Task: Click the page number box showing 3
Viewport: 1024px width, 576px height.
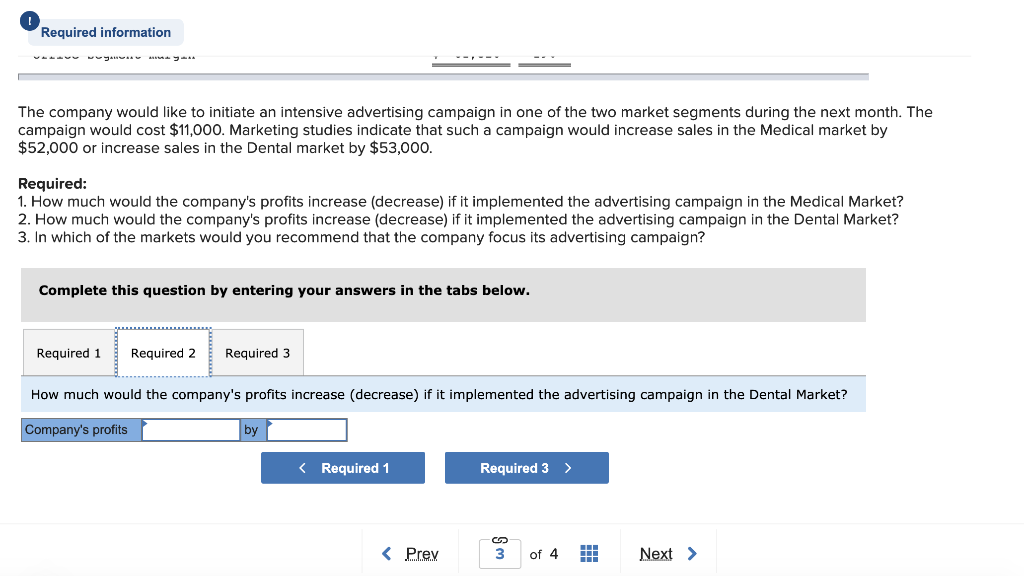Action: pos(500,553)
